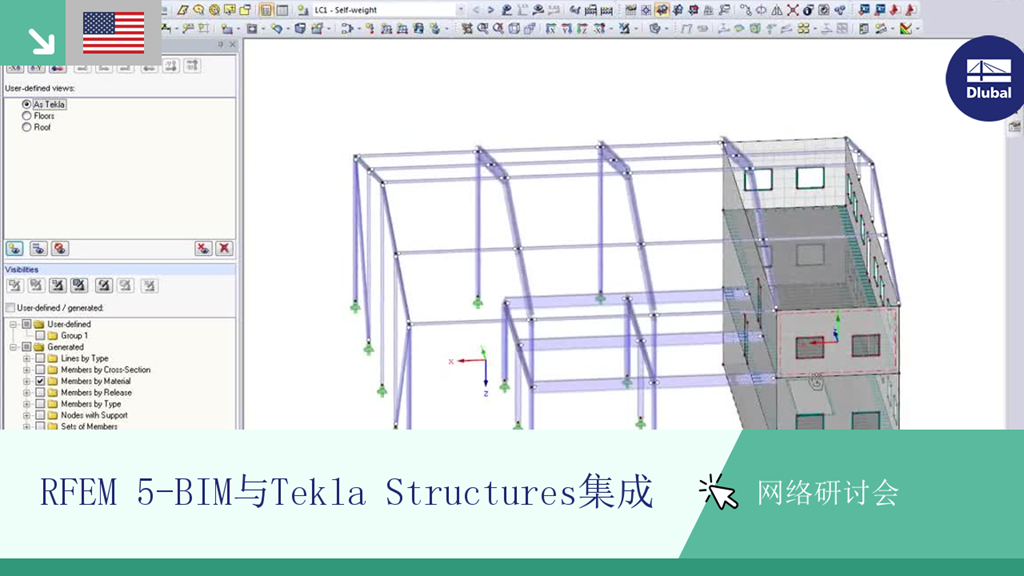Check the 'Members by Release' checkbox

tap(40, 392)
